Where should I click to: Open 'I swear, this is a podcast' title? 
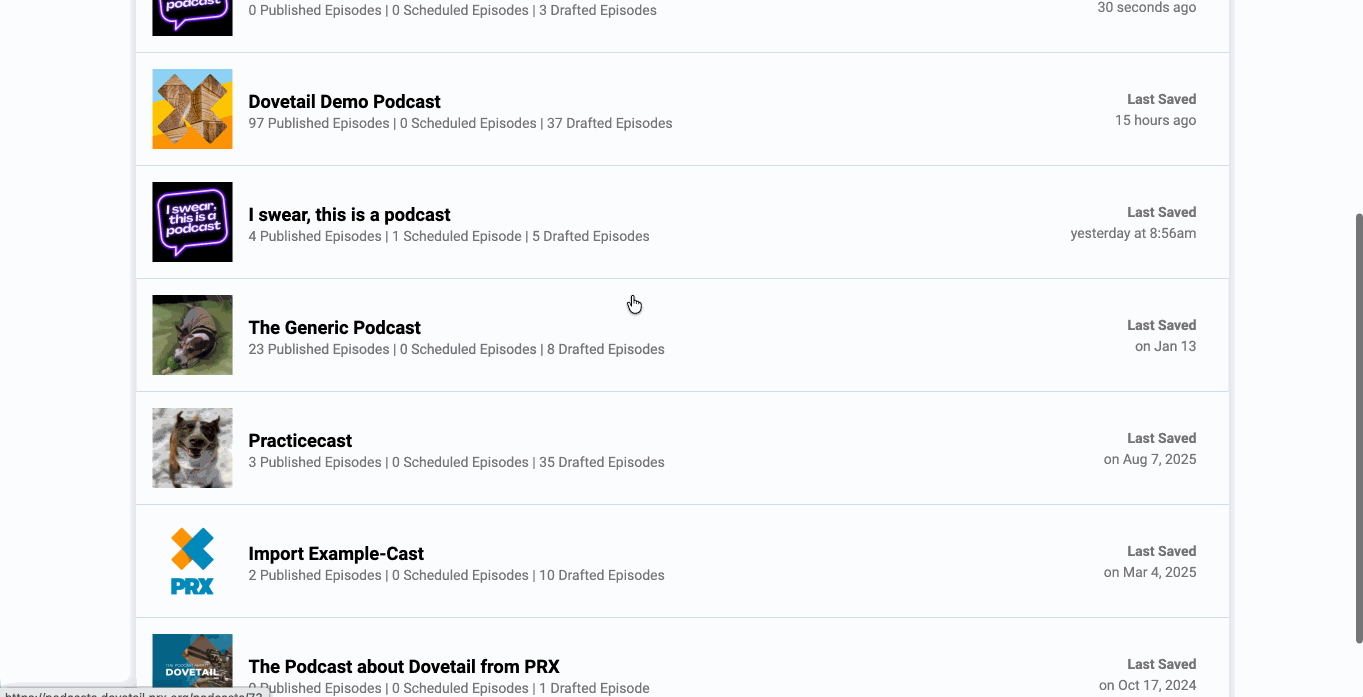pyautogui.click(x=349, y=215)
